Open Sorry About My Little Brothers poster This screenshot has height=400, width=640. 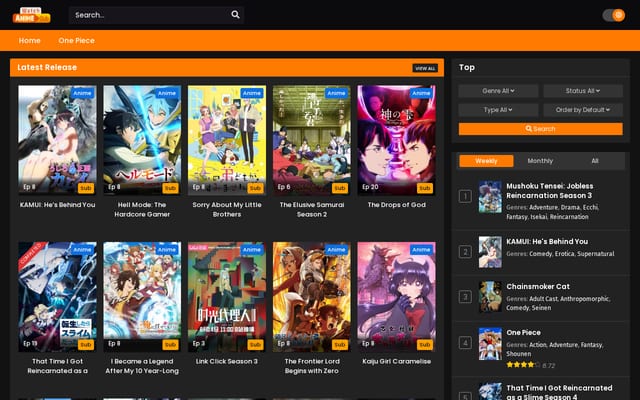pos(227,140)
